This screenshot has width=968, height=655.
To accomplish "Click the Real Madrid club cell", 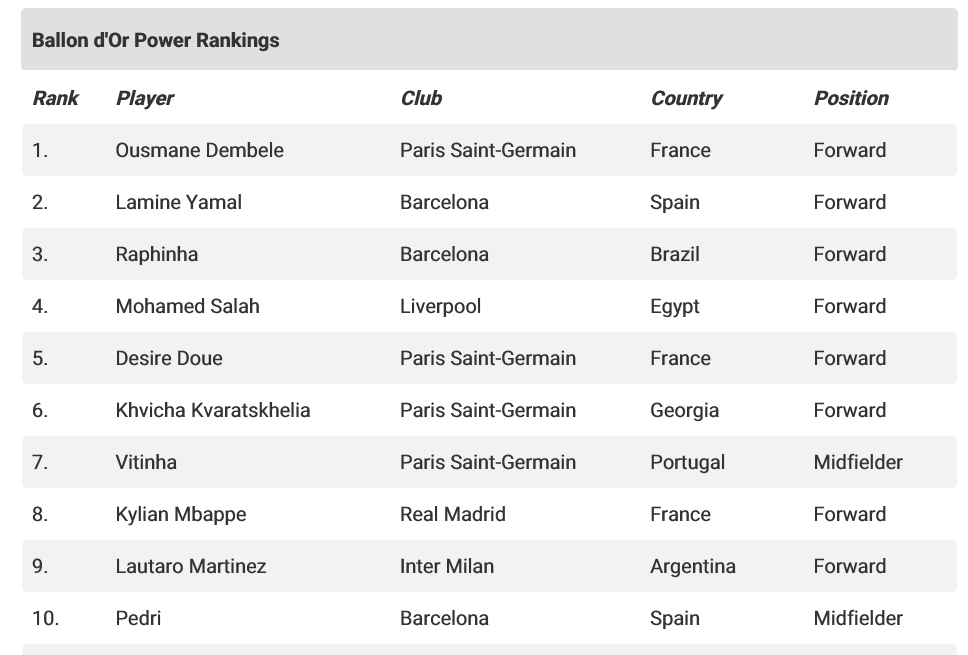I will coord(453,514).
